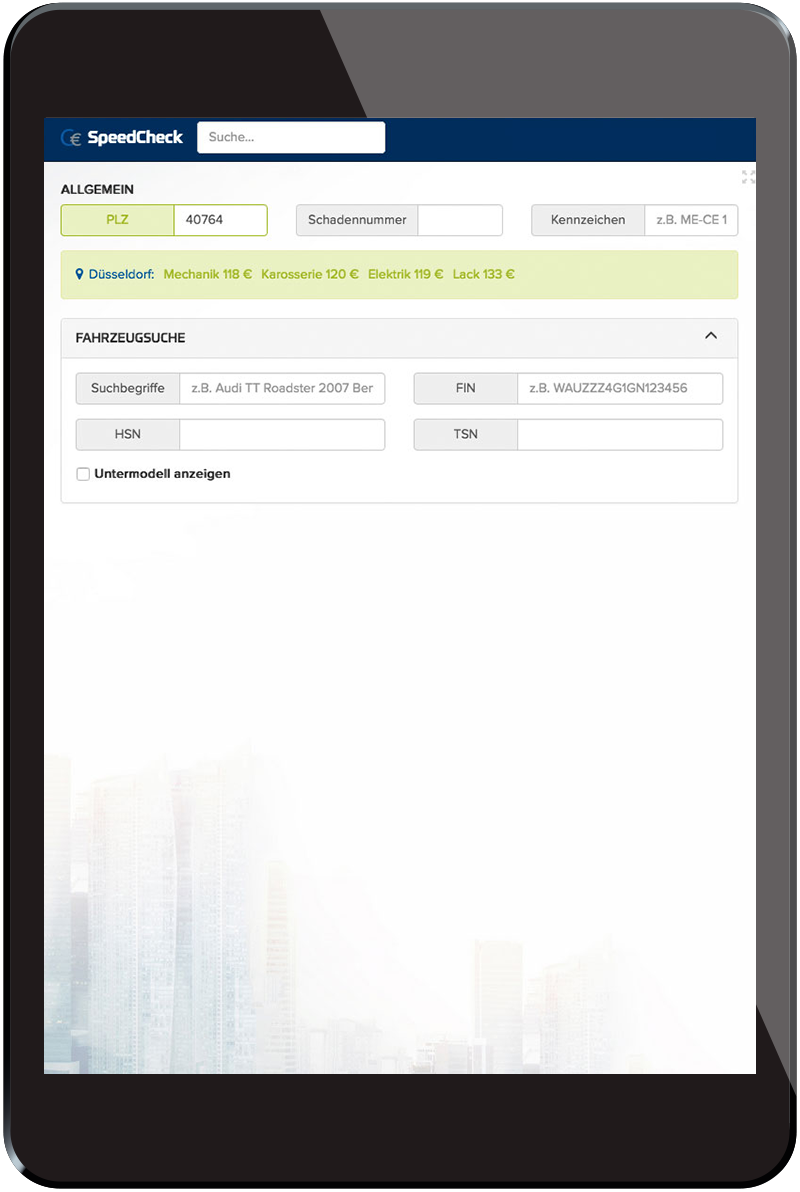
Task: Click the Düsseldorf location text
Action: tap(121, 274)
